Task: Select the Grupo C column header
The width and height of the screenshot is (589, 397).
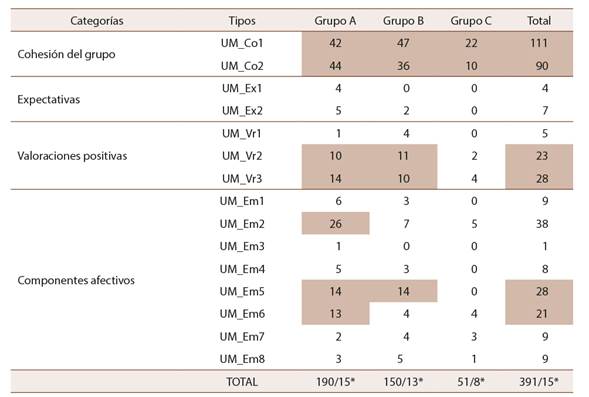Action: (471, 21)
